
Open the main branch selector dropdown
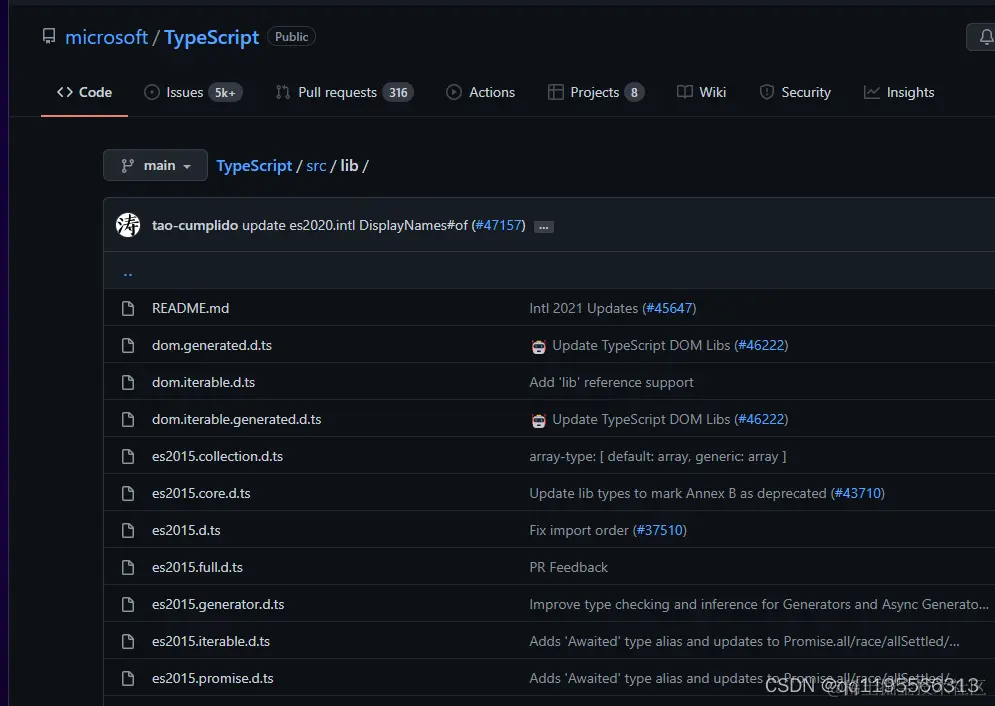[155, 165]
